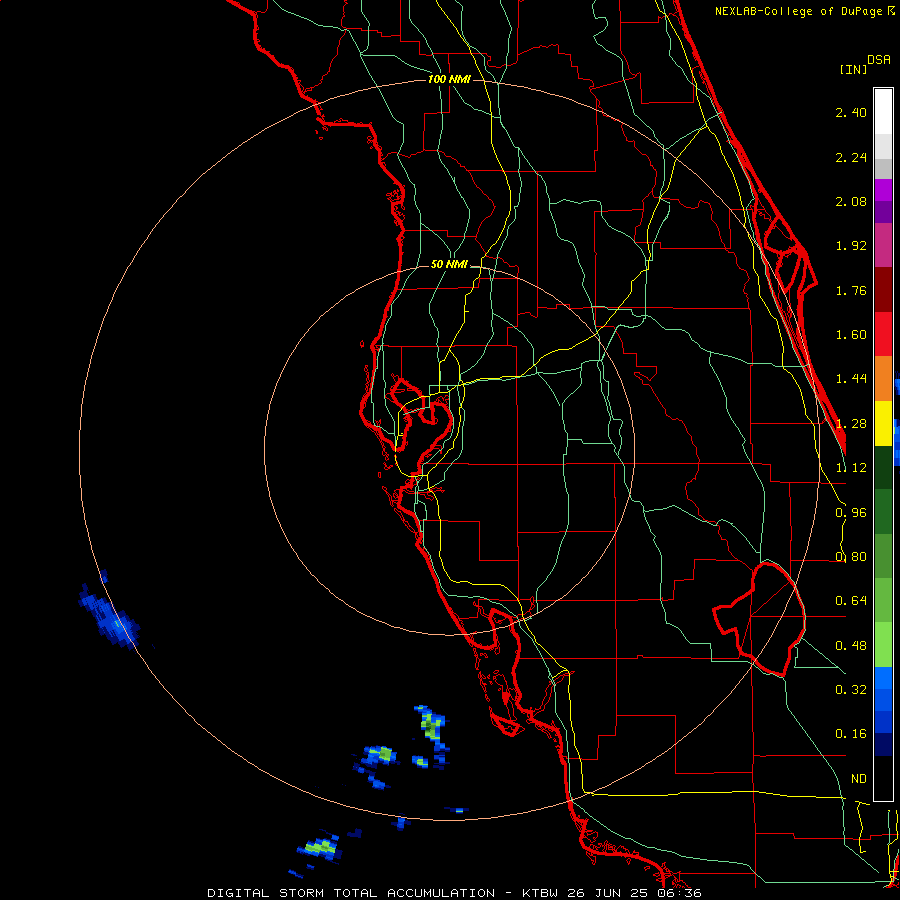Click the dark red color scale swatch
The image size is (900, 900).
tap(883, 290)
